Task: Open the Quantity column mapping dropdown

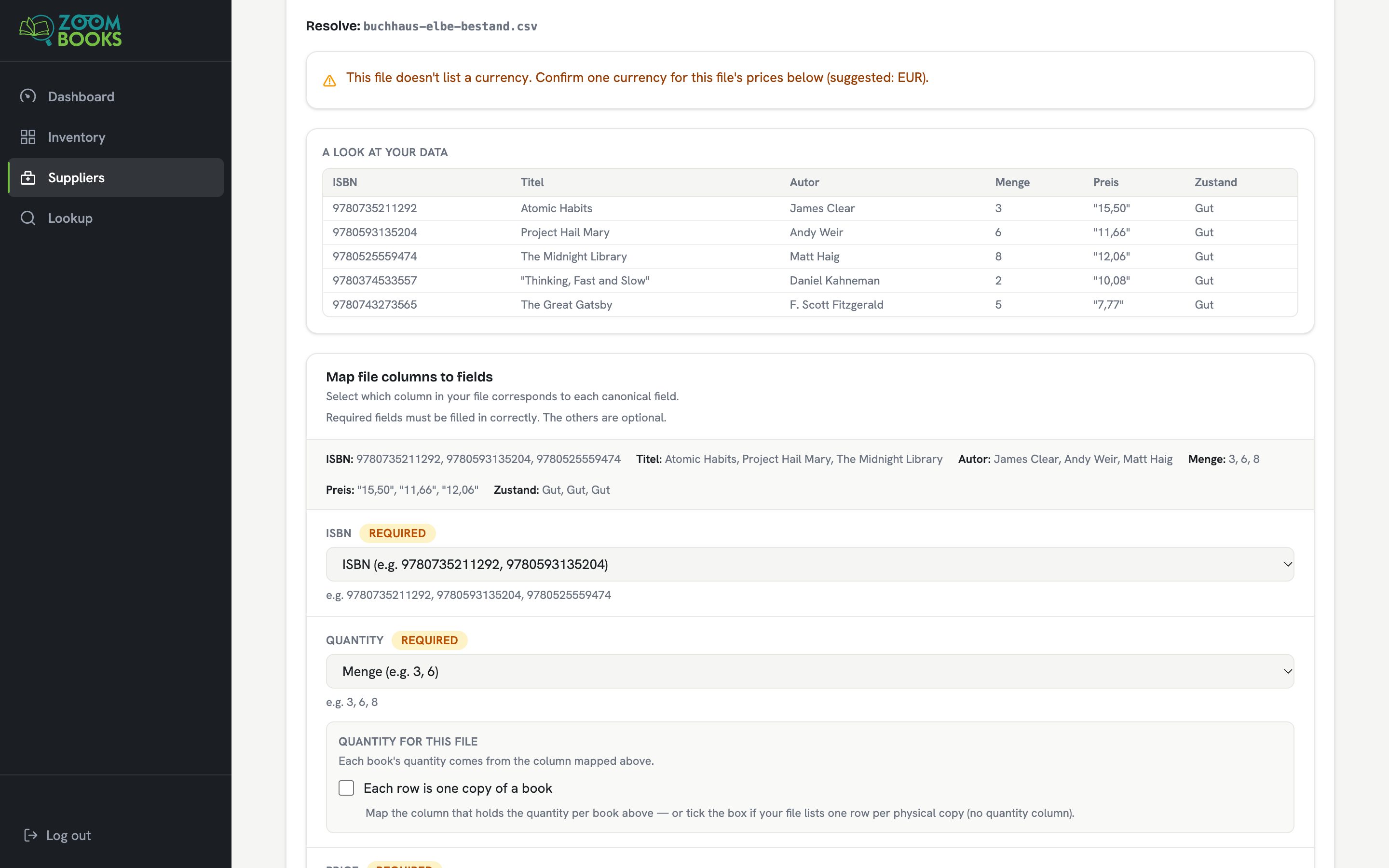Action: 810,672
